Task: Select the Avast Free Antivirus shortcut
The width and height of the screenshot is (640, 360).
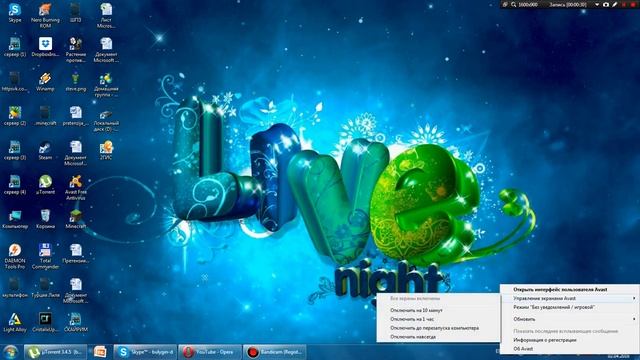Action: pyautogui.click(x=76, y=187)
